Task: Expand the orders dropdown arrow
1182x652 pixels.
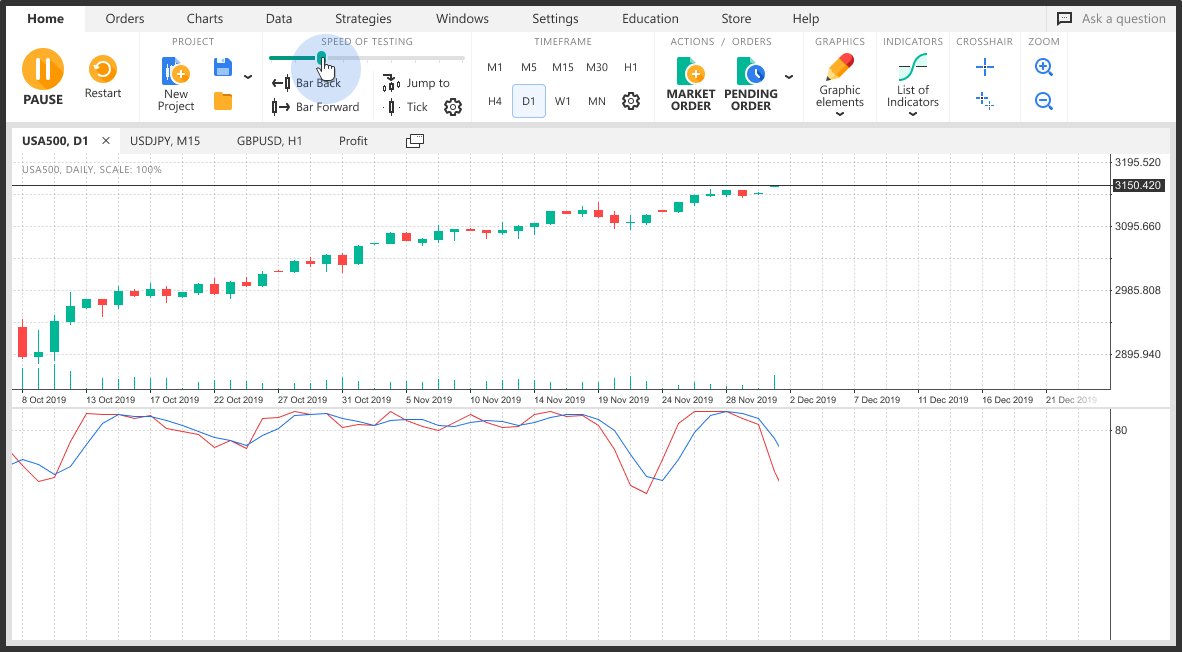Action: tap(789, 77)
